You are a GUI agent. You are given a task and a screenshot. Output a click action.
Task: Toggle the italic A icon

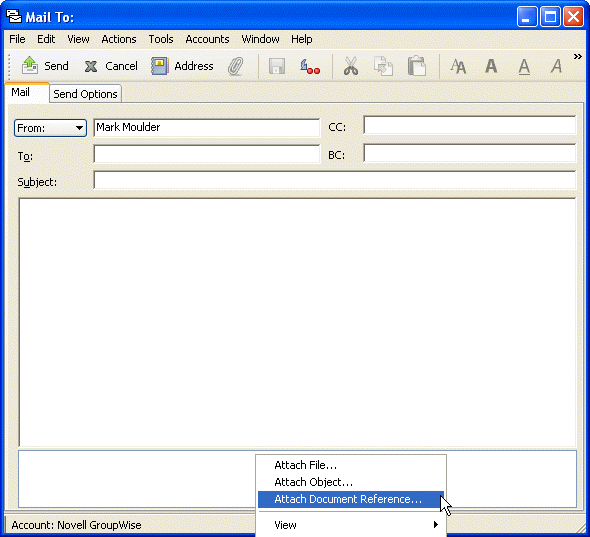click(557, 66)
